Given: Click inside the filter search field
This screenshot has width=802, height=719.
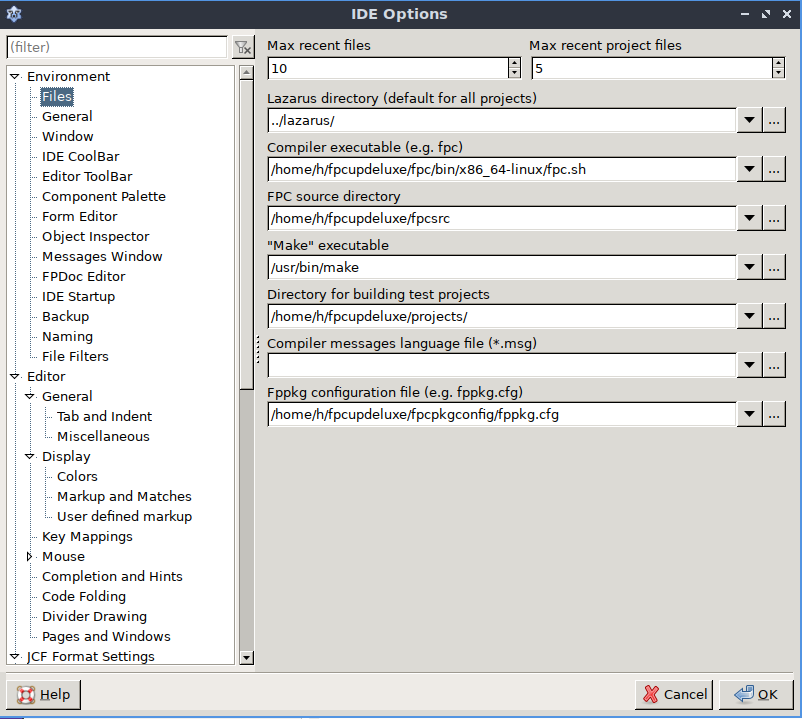Looking at the screenshot, I should coord(115,47).
